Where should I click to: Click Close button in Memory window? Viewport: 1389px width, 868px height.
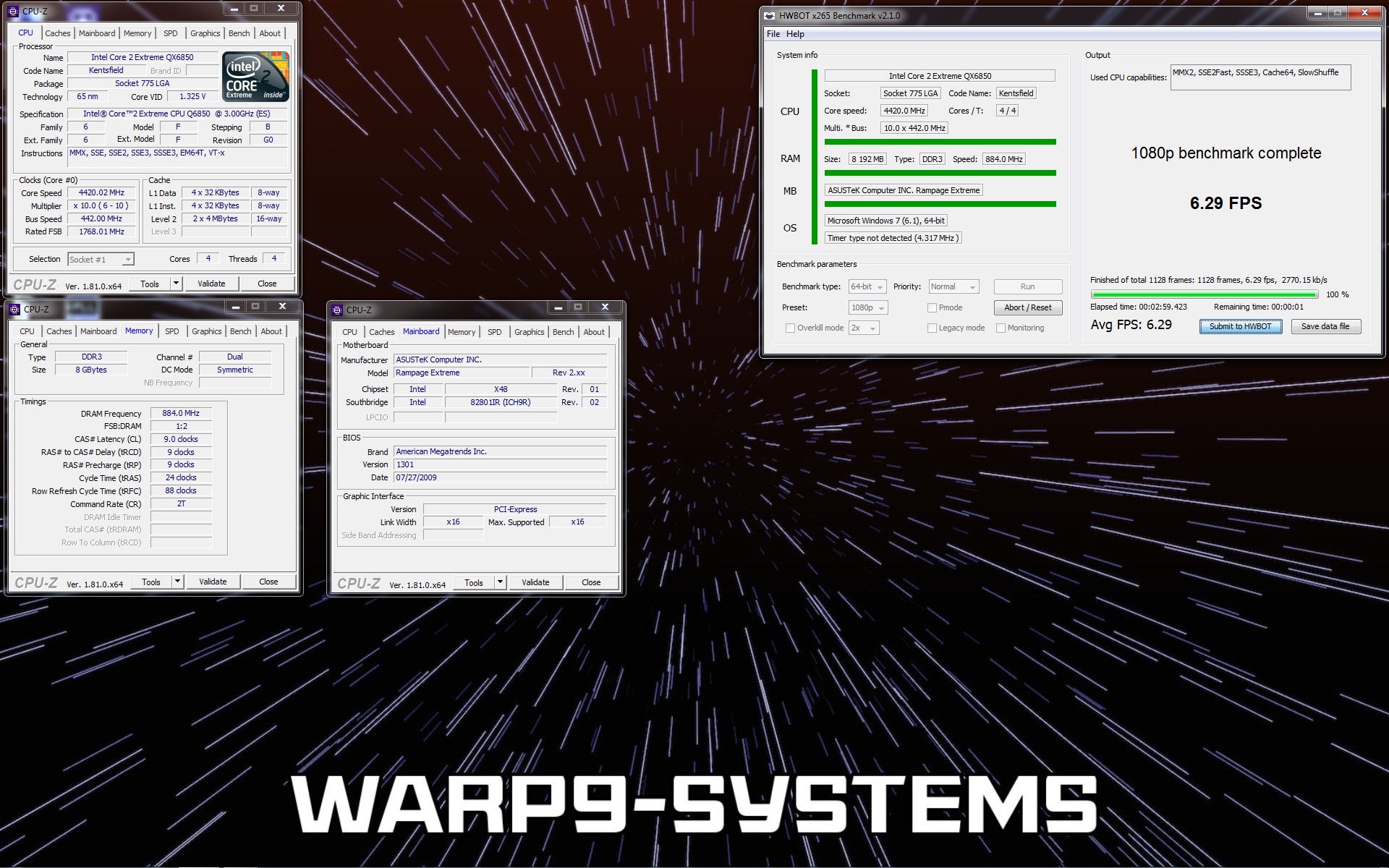point(268,582)
